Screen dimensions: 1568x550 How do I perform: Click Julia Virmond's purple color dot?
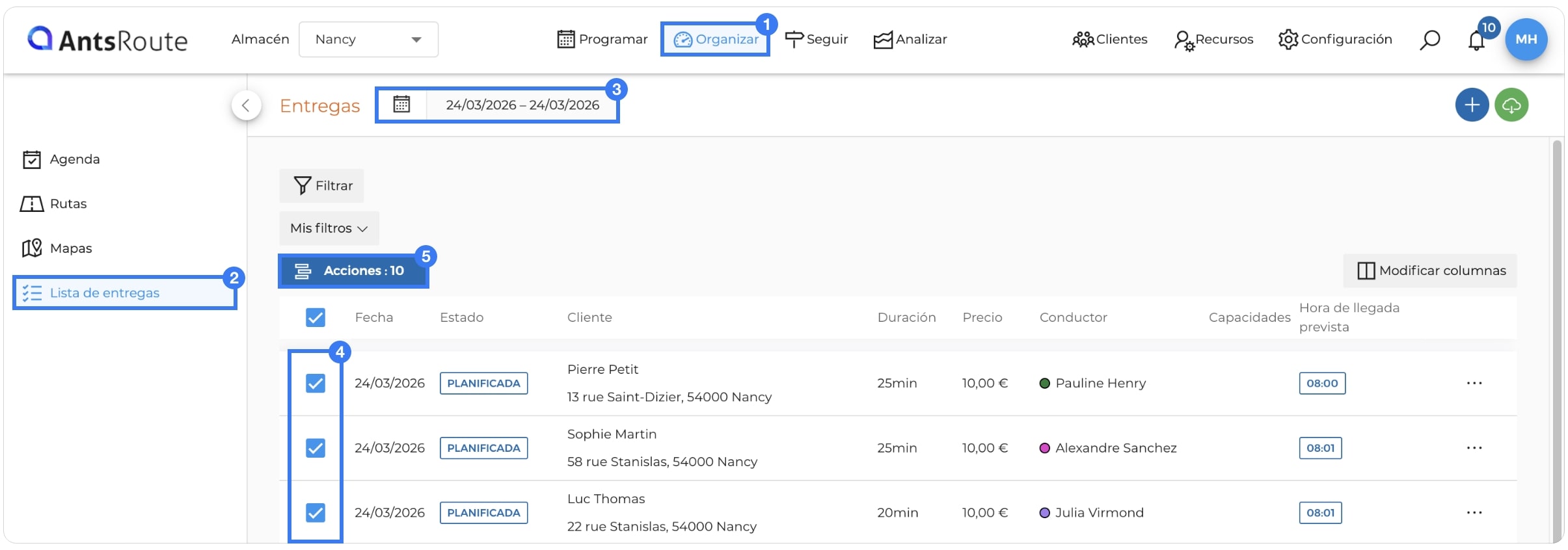pos(1045,513)
